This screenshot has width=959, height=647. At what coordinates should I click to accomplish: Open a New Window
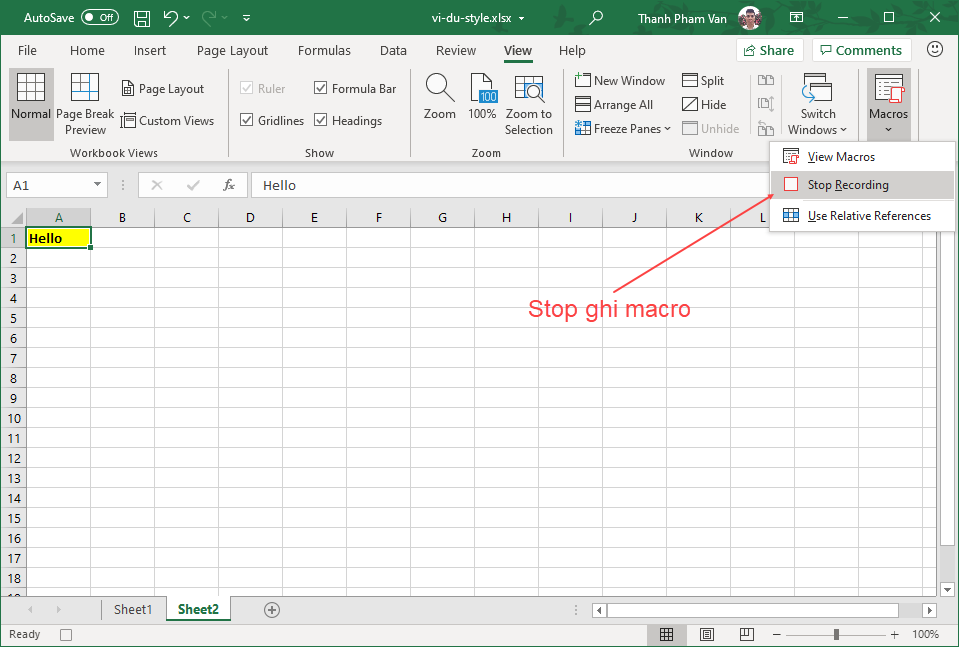click(620, 80)
